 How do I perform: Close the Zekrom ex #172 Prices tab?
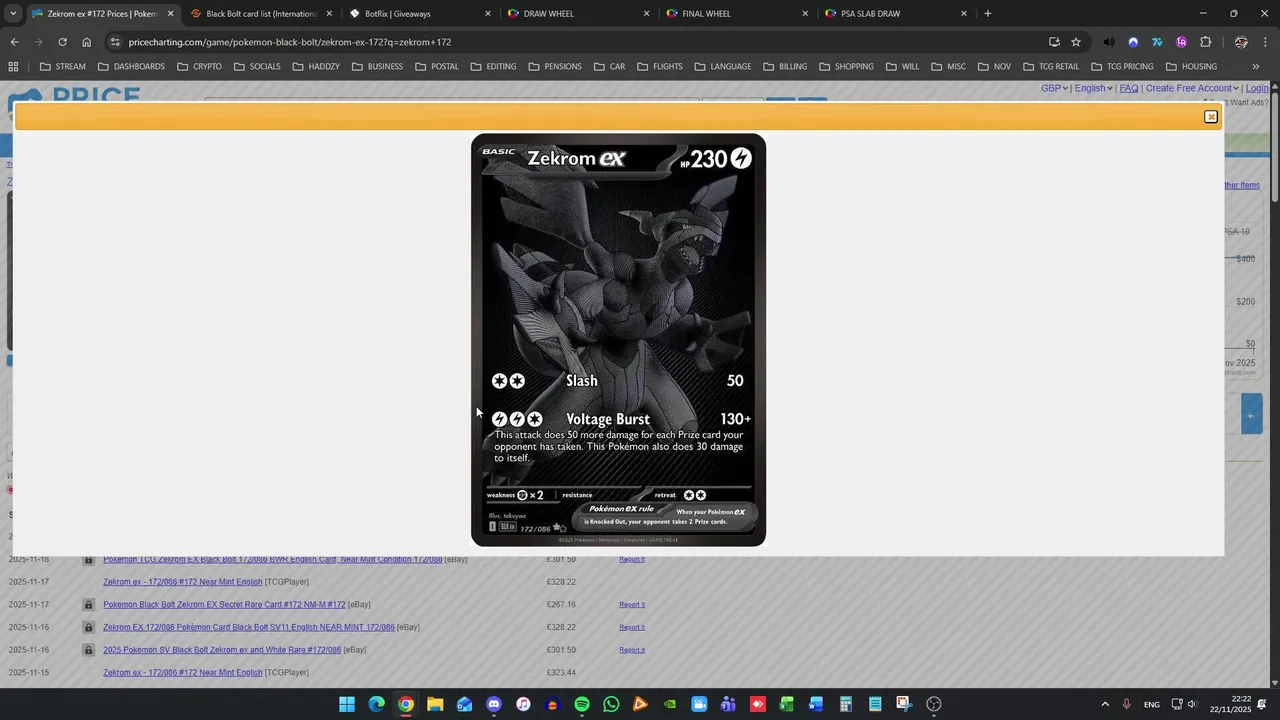(170, 14)
